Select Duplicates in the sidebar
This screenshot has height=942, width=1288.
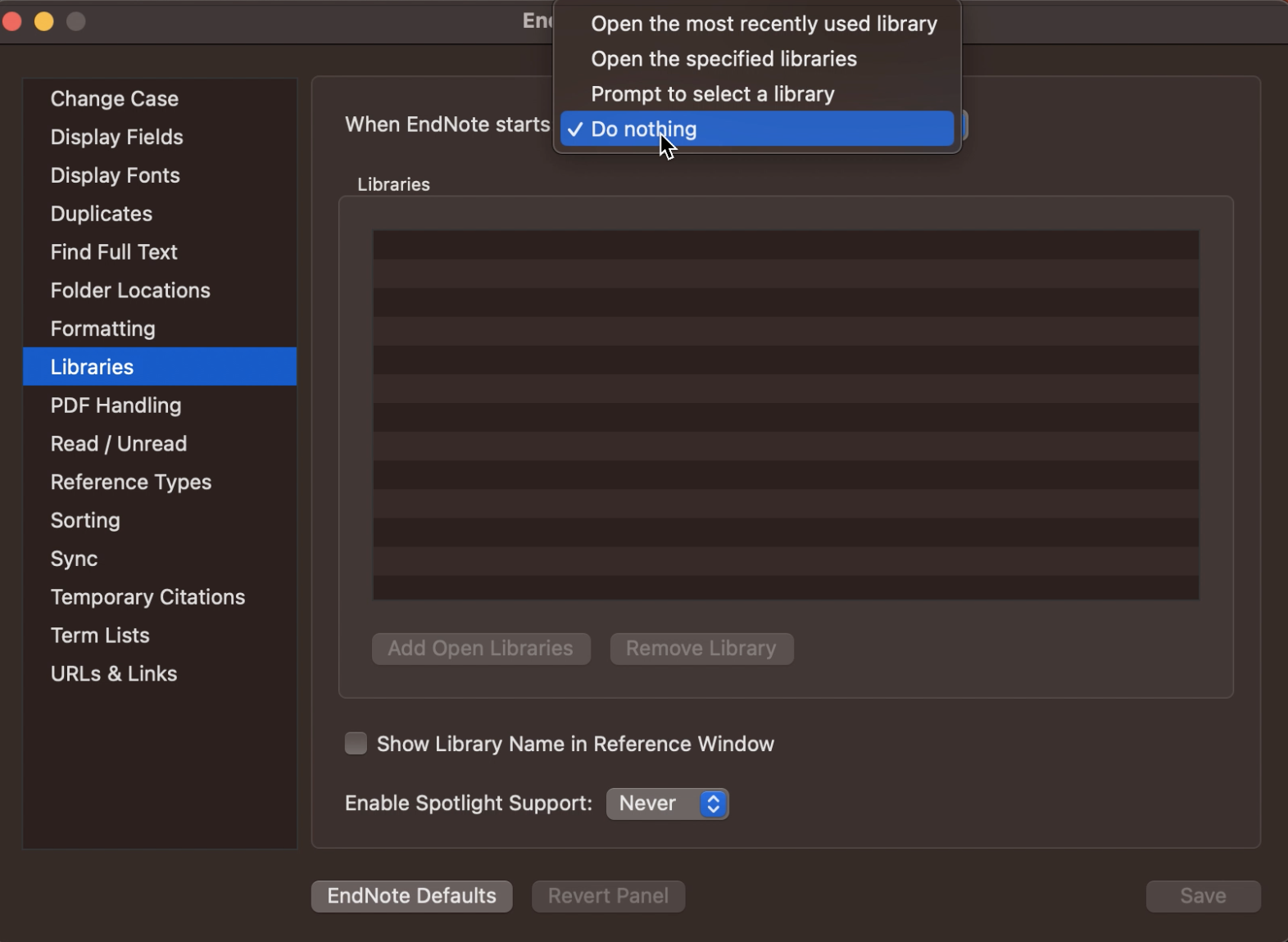tap(101, 214)
